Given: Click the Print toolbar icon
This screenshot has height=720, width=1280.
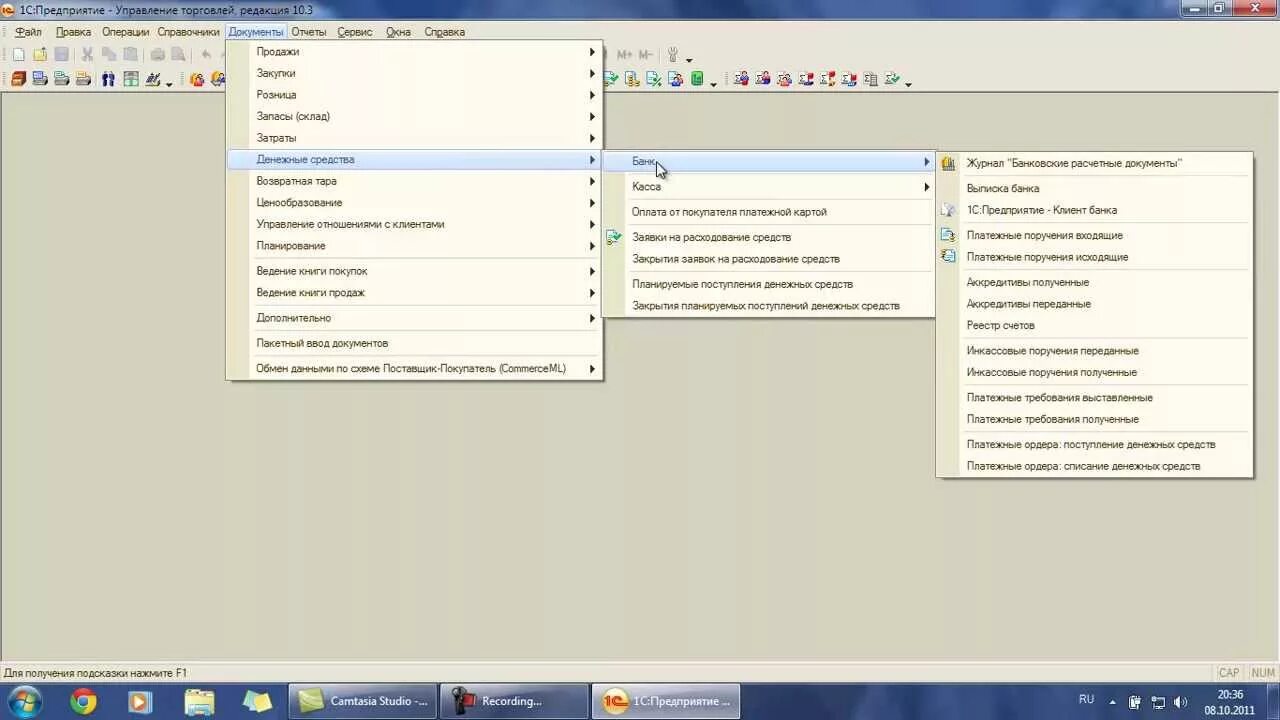Looking at the screenshot, I should 158,55.
